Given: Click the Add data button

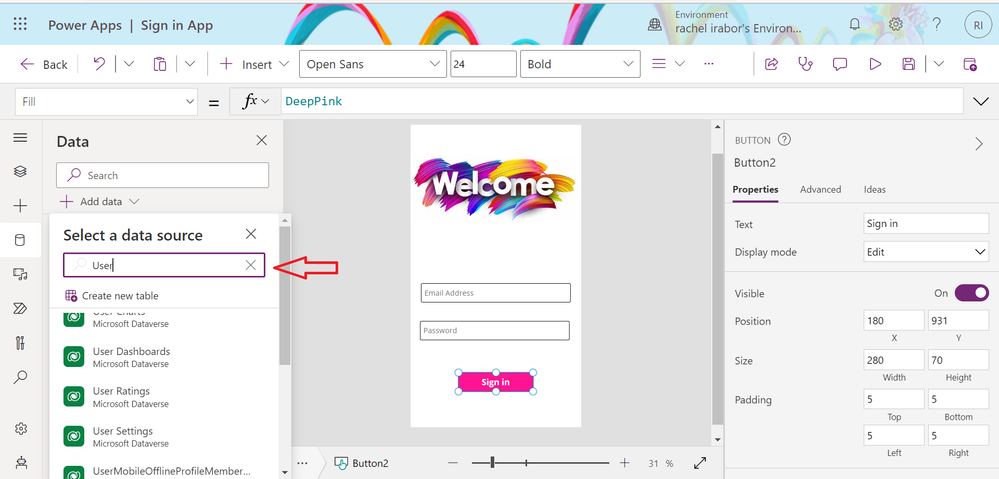Looking at the screenshot, I should tap(100, 202).
